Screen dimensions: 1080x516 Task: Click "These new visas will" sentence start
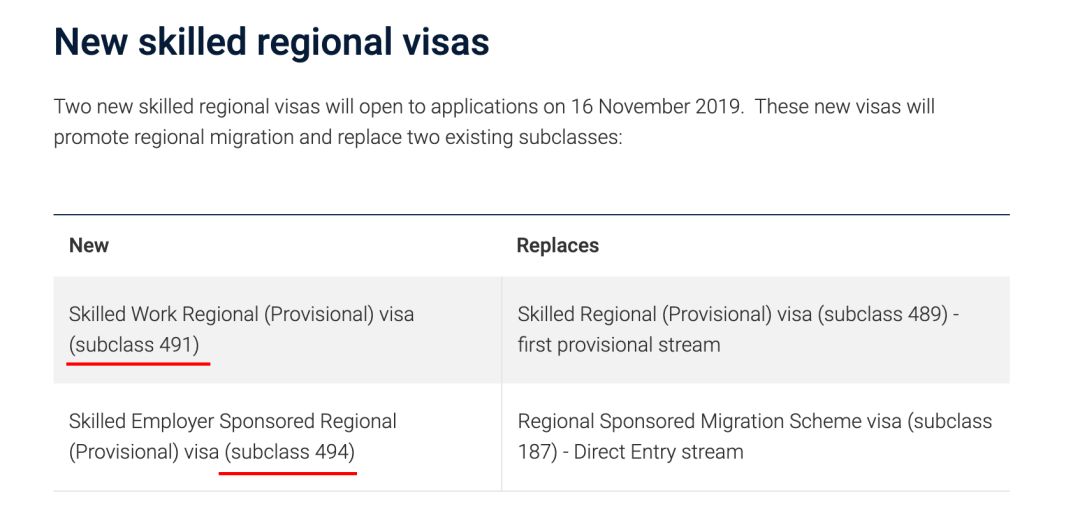(845, 106)
